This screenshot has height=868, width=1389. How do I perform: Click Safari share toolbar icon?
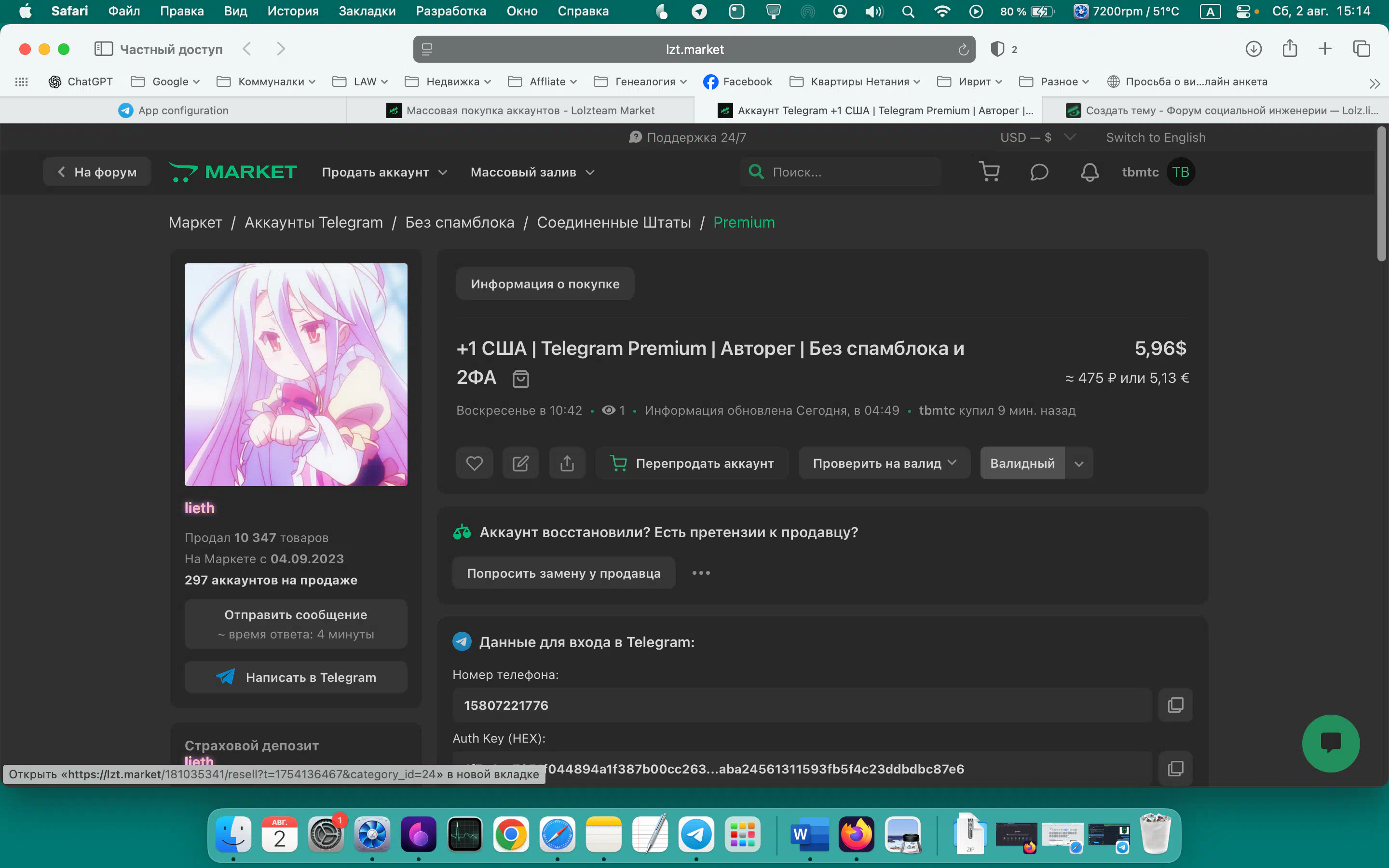tap(1290, 48)
